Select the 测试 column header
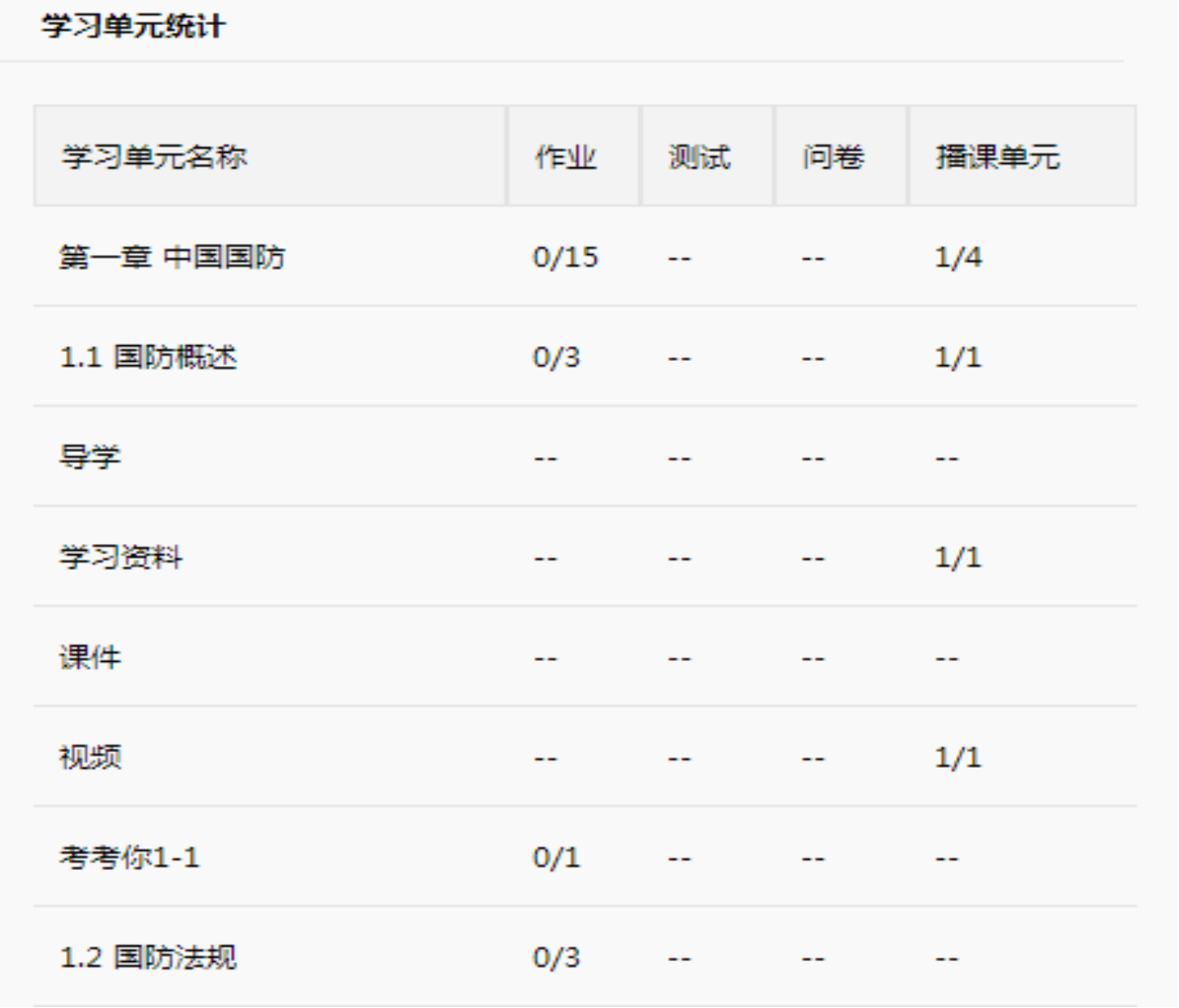The height and width of the screenshot is (1008, 1179). click(699, 157)
